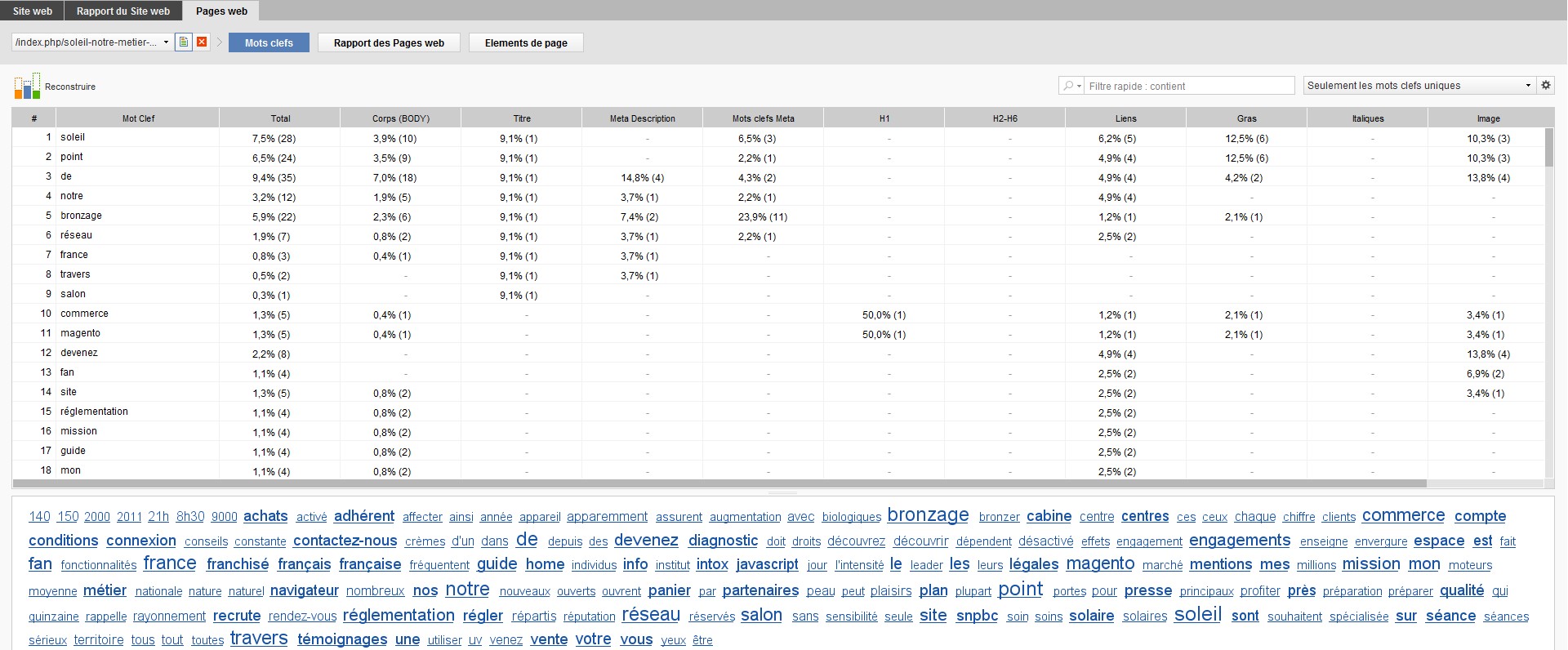
Task: Sort by the Gras column header
Action: click(1247, 118)
